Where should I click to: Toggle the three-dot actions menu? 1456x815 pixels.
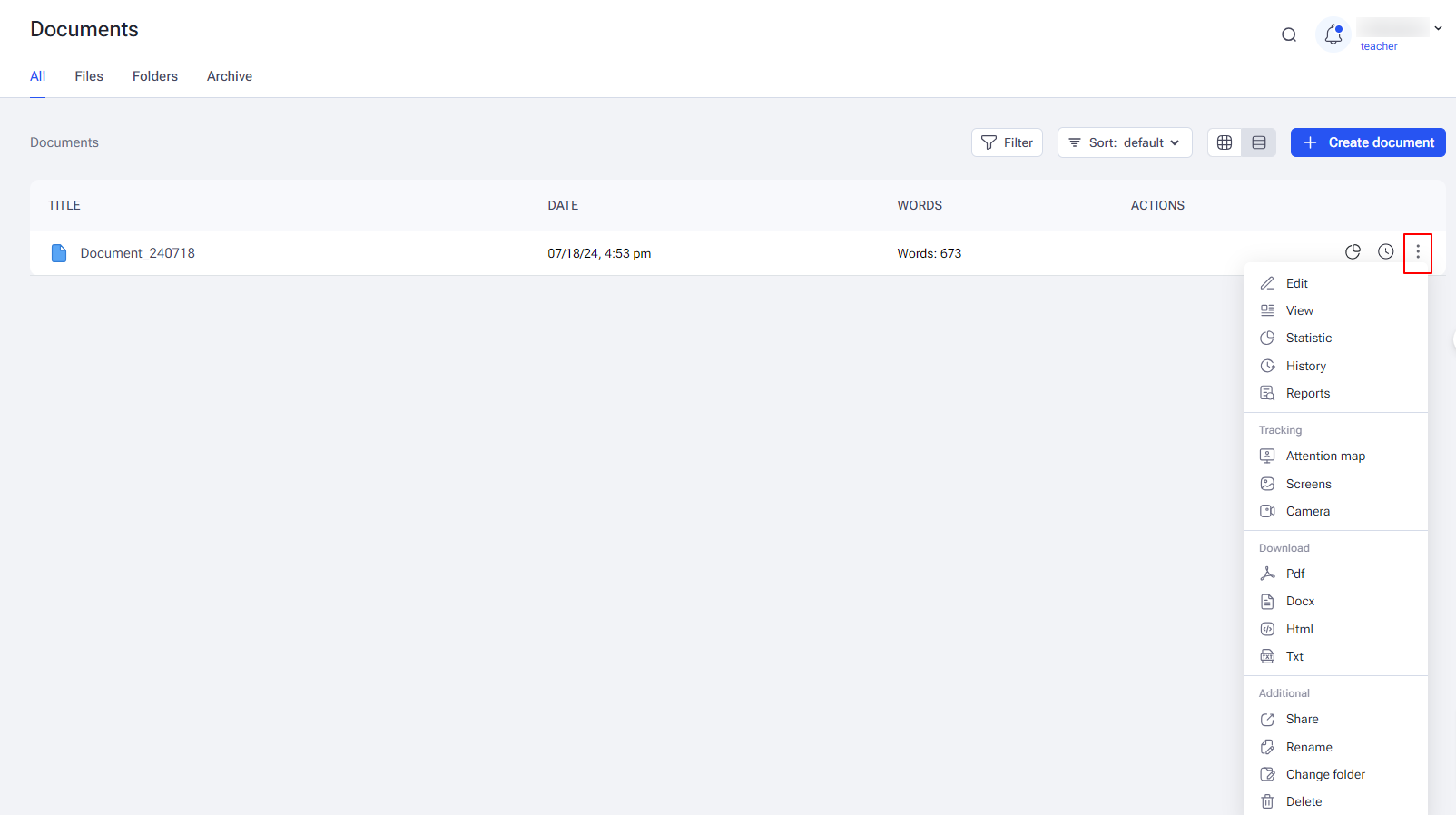1418,253
